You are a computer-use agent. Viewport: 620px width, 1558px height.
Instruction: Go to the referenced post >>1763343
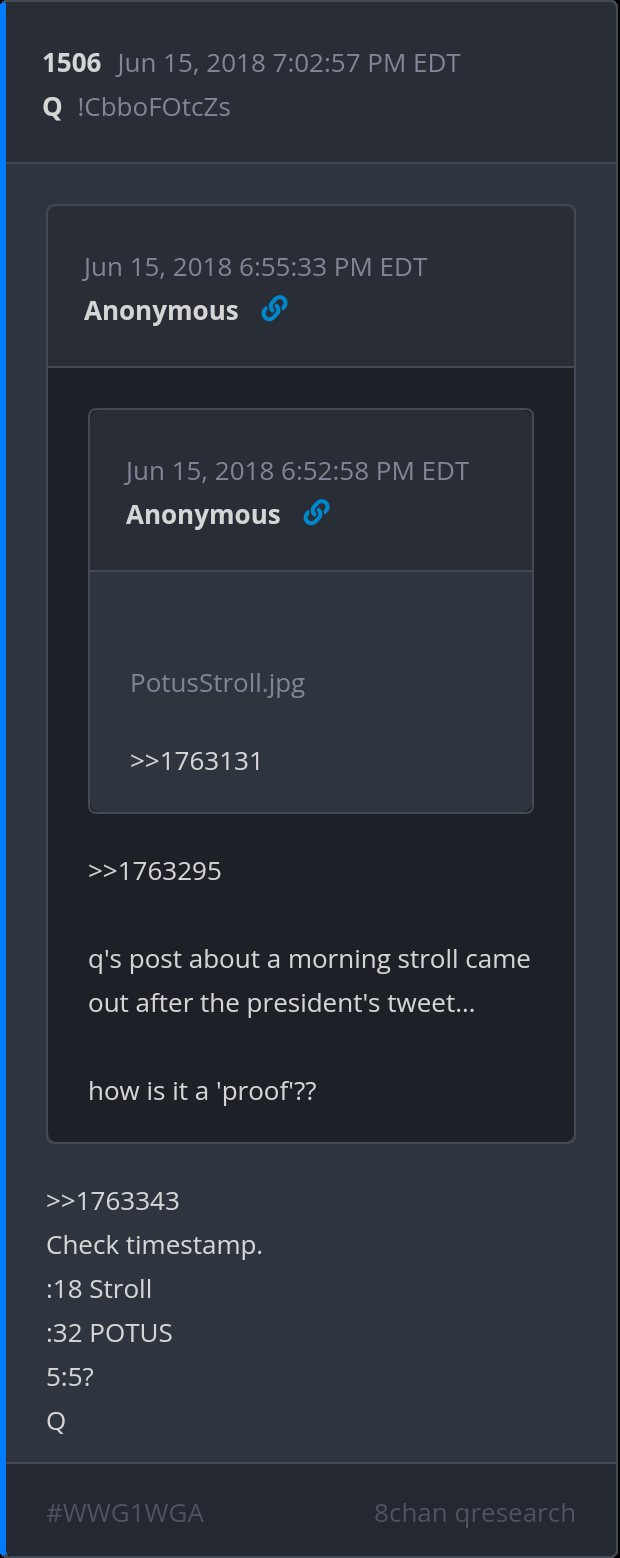[x=113, y=1201]
